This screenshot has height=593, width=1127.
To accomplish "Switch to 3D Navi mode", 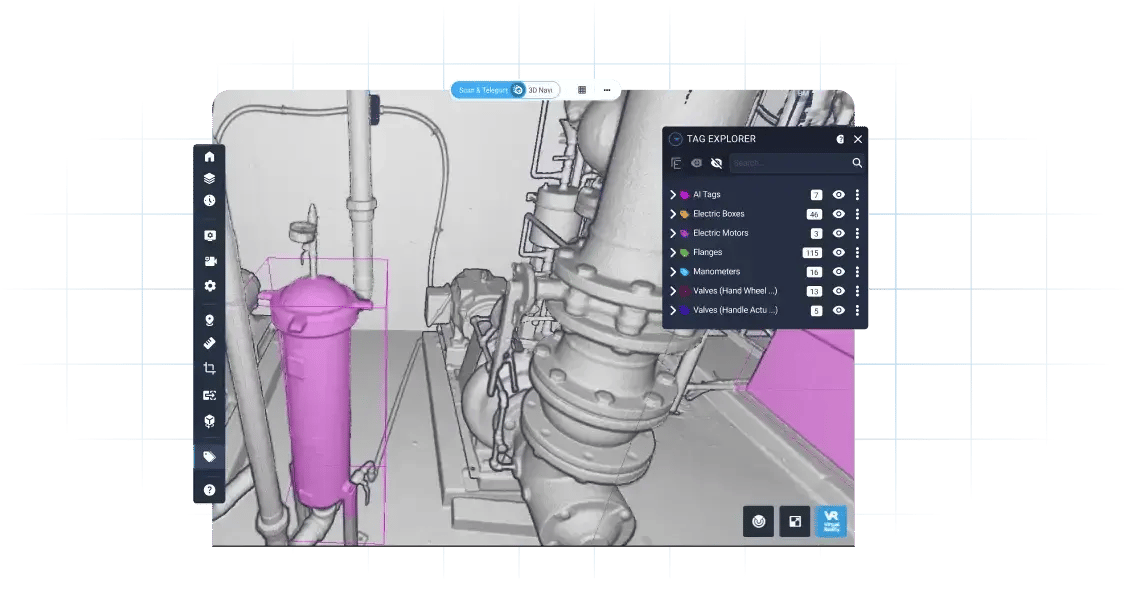I will coord(540,91).
